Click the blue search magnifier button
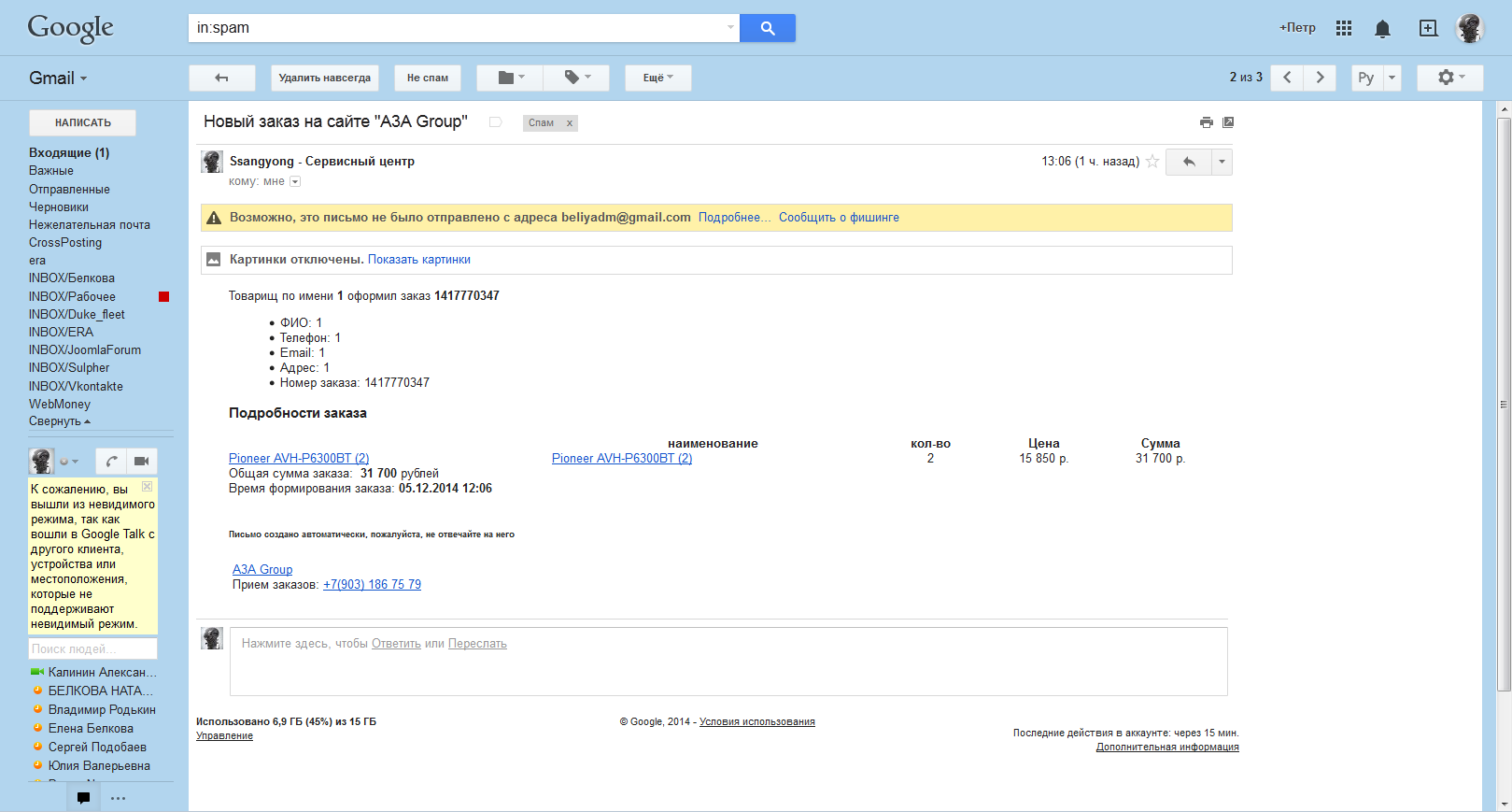1512x812 pixels. click(x=767, y=28)
